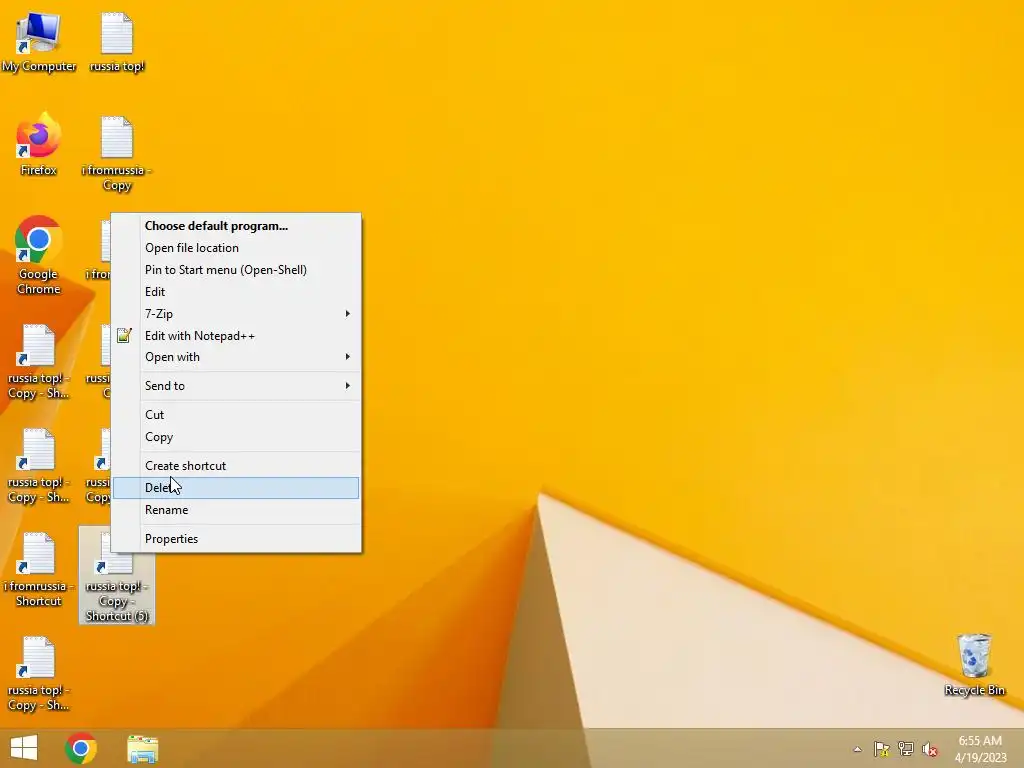
Task: Select the 'russia top!' text file icon
Action: (x=117, y=42)
